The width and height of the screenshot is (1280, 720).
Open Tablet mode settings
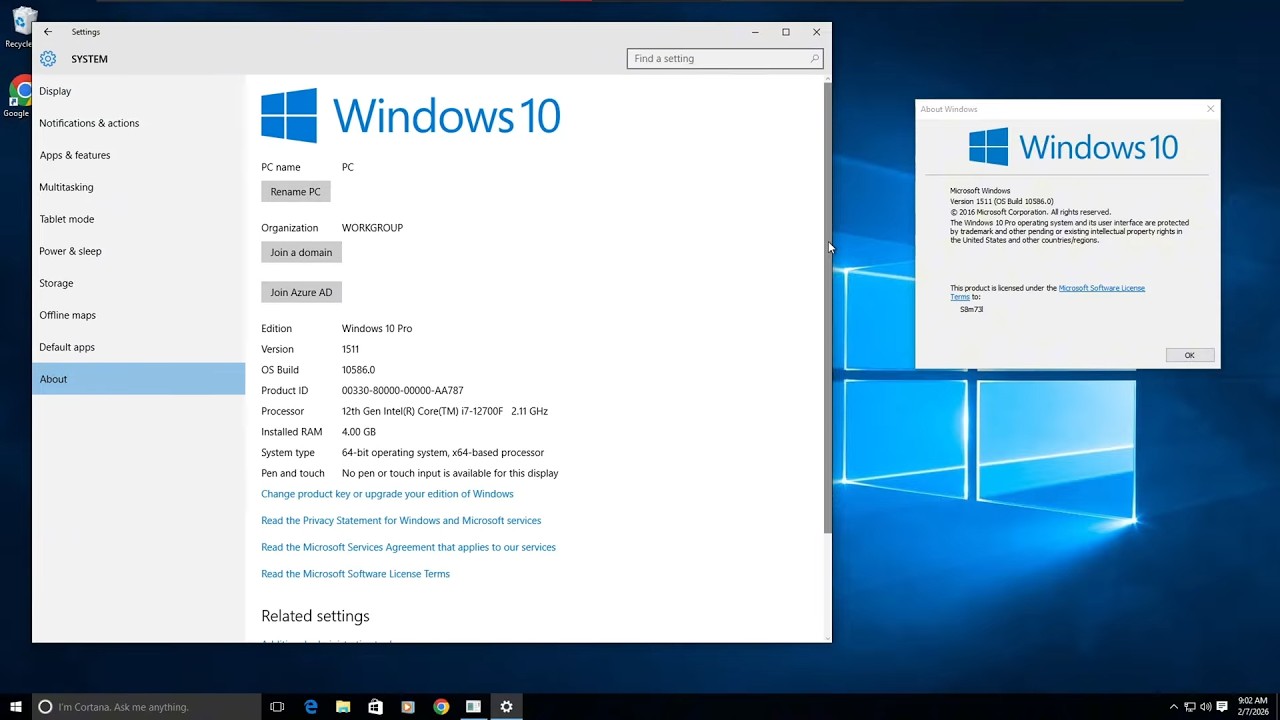pyautogui.click(x=138, y=219)
